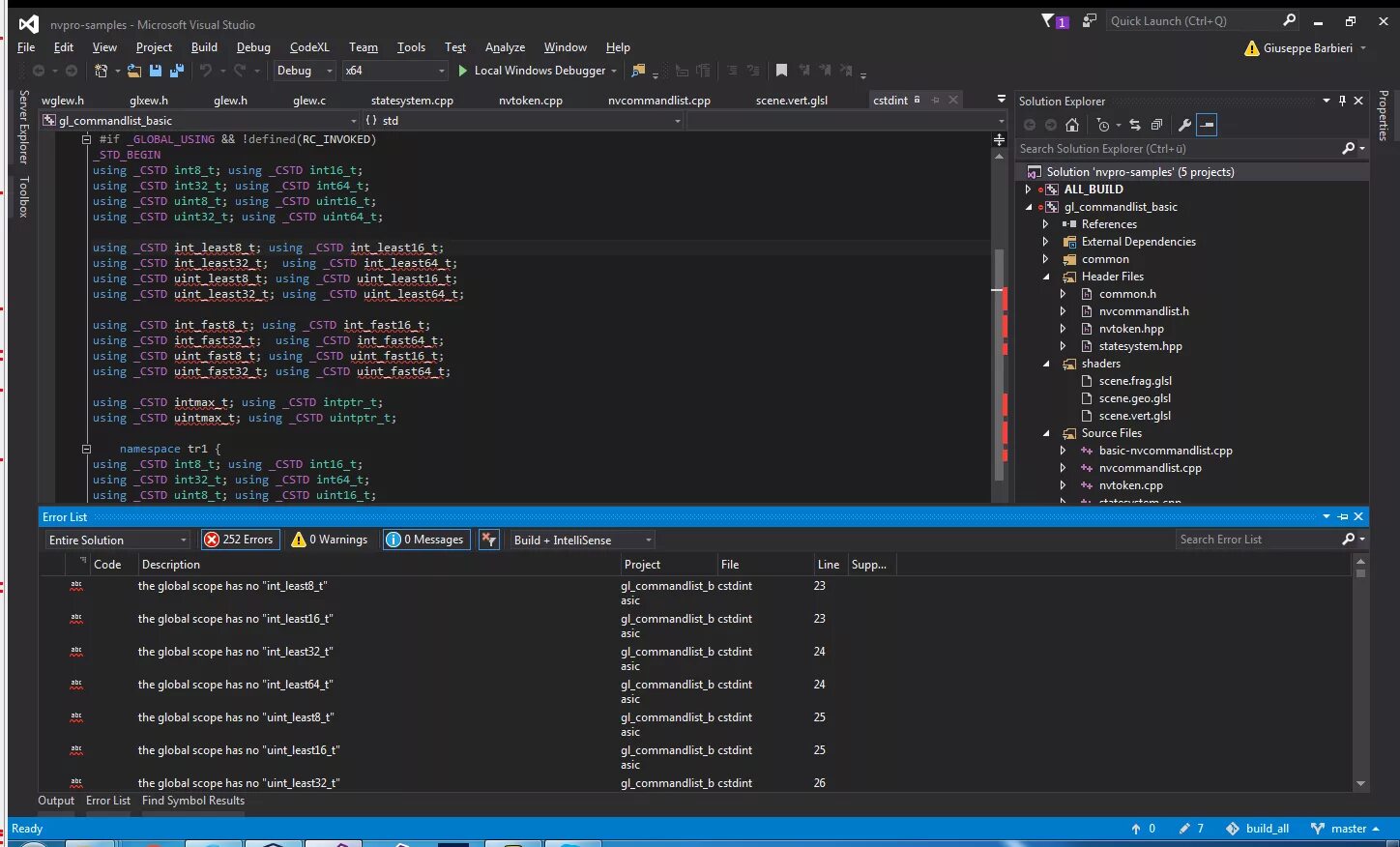Open the Analyze menu
Screen dimensions: 1400x847
(x=505, y=47)
